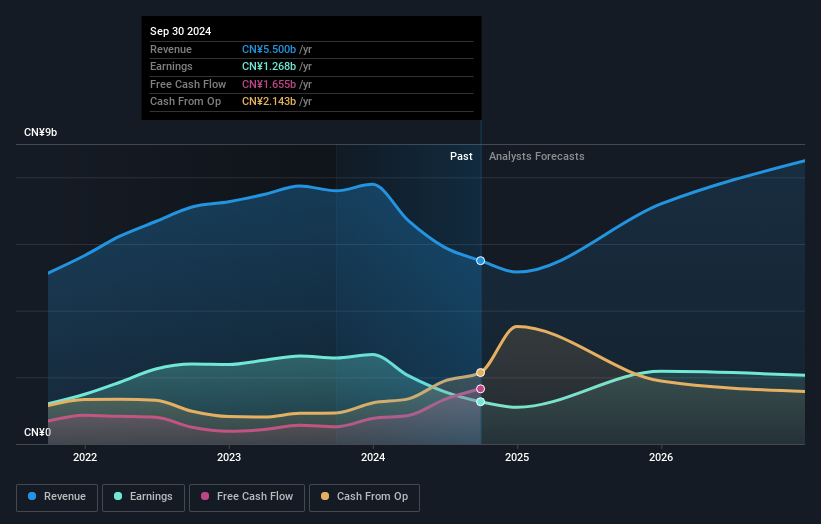Click the Revenue row label in tooltip

point(171,49)
